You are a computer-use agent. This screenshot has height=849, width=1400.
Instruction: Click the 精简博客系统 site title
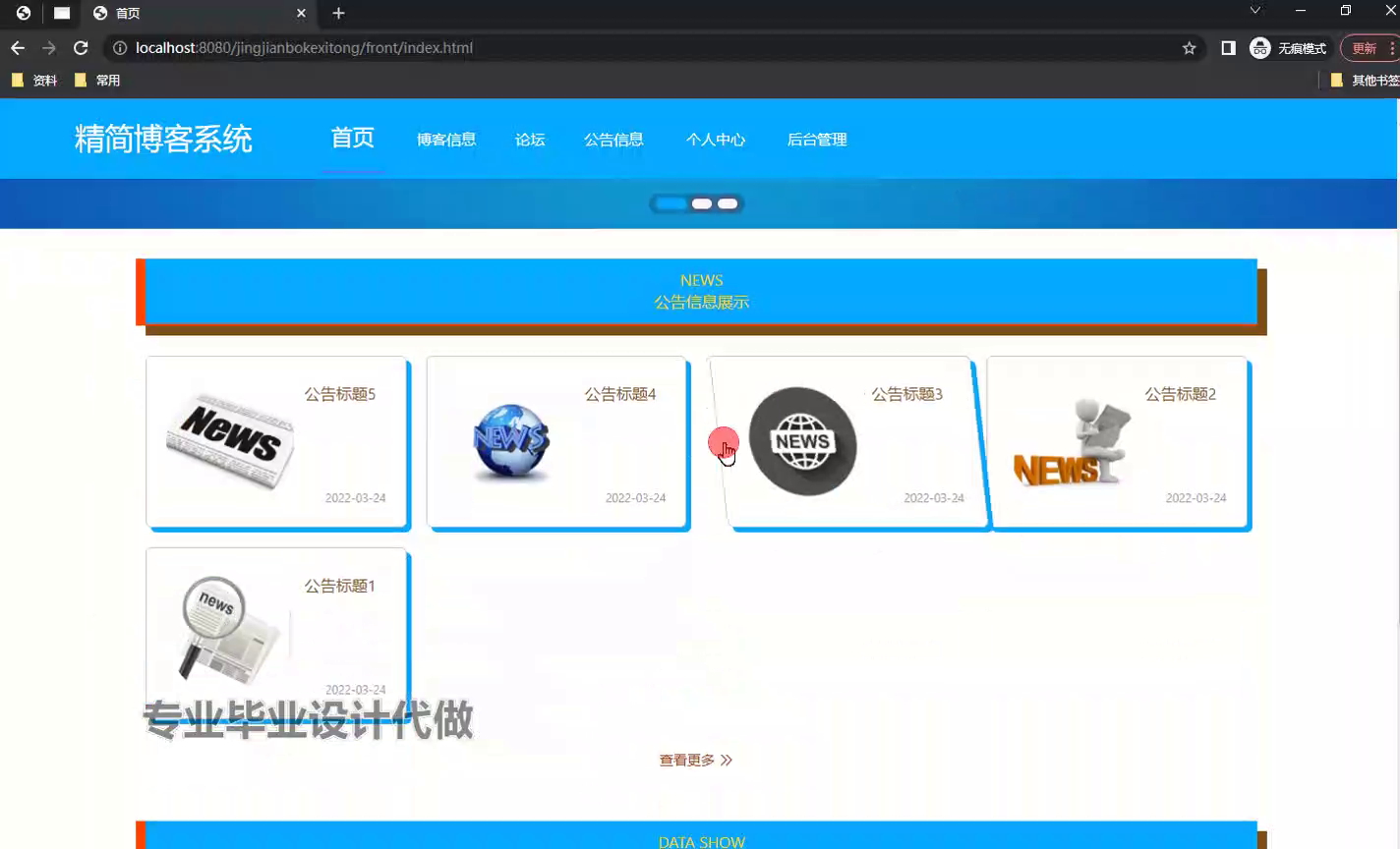163,139
